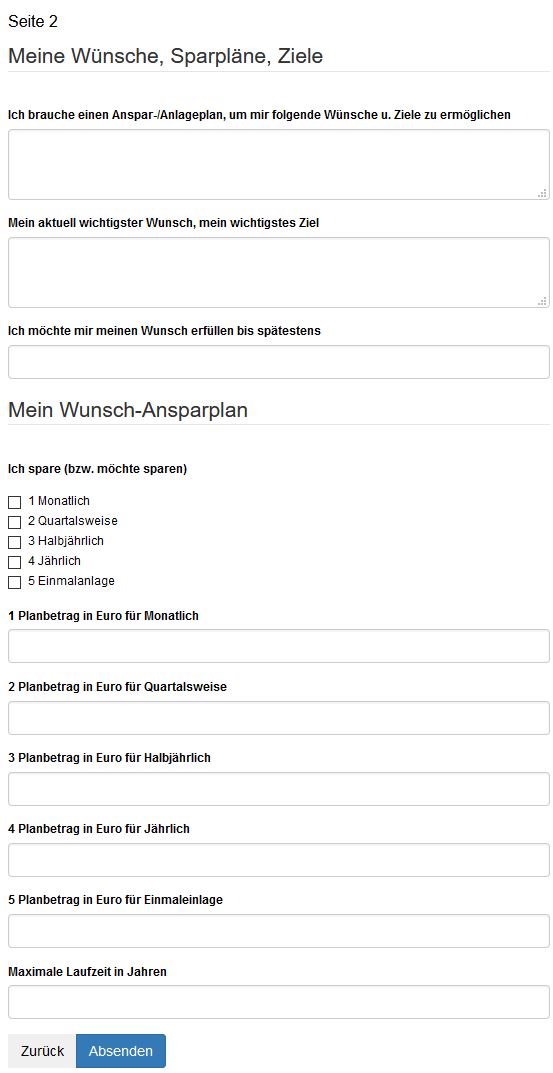This screenshot has height=1073, width=553.
Task: Focus the Maximale Laufzeit in Jahren field
Action: click(x=279, y=1002)
